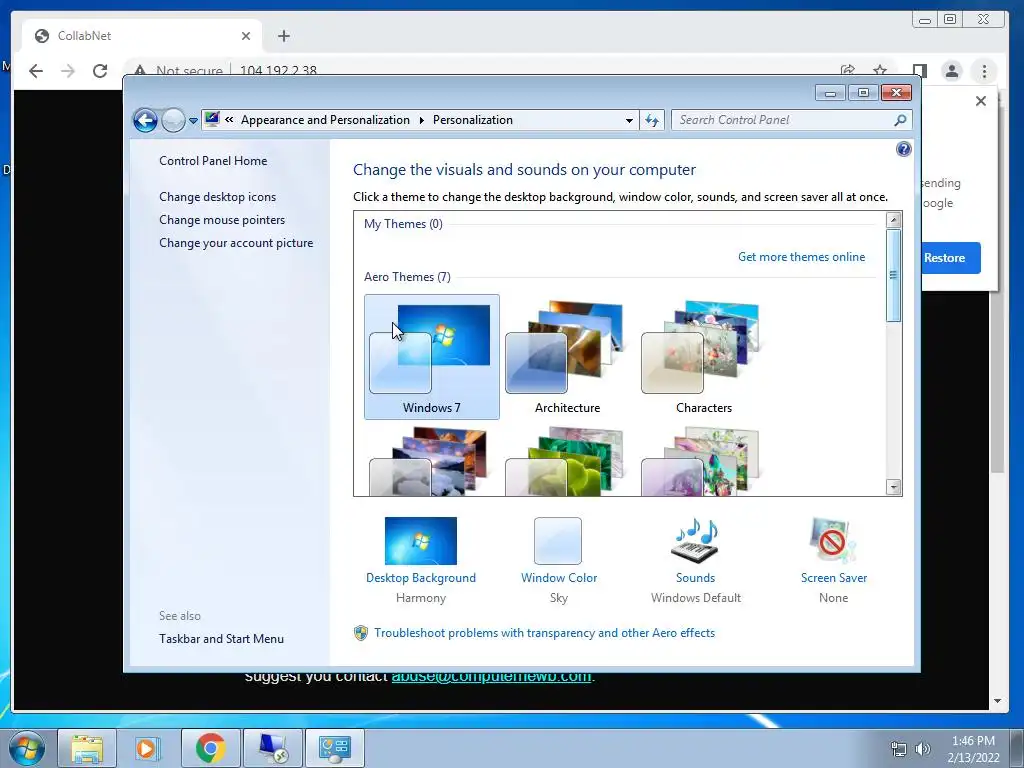This screenshot has height=768, width=1024.
Task: Click the Restore button in Chrome popup
Action: 951,258
